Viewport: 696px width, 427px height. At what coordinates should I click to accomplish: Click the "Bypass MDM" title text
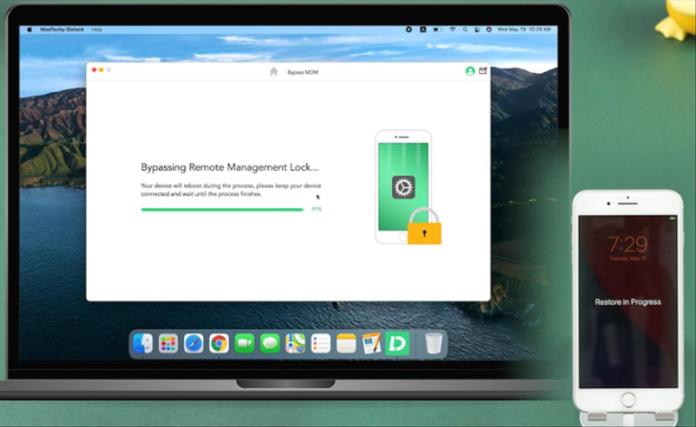pyautogui.click(x=303, y=72)
